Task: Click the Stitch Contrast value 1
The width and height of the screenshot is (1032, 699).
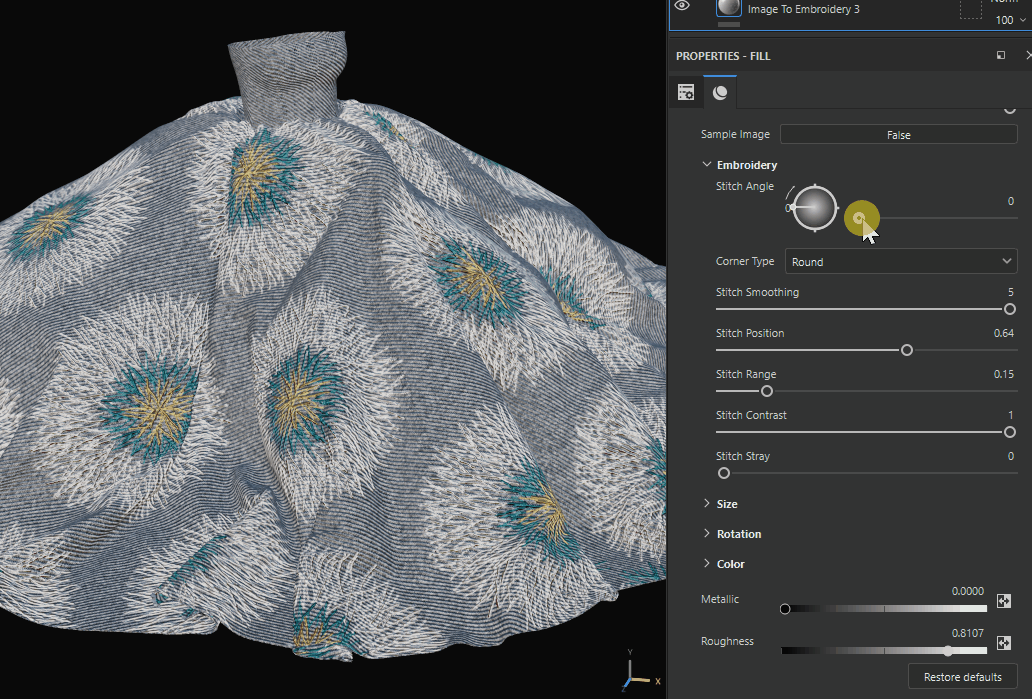Action: 1011,415
